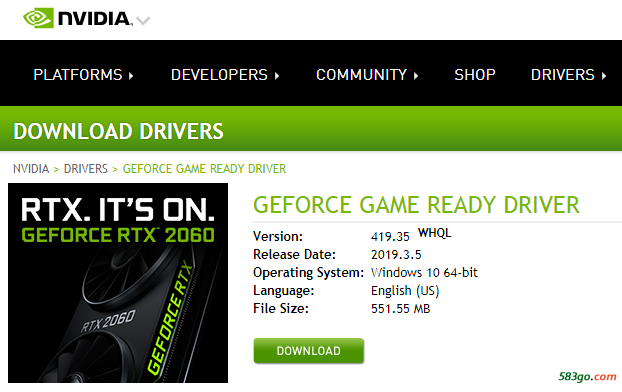Viewport: 622px width, 392px height.
Task: Select the file size 551.55 MB
Action: [x=401, y=309]
